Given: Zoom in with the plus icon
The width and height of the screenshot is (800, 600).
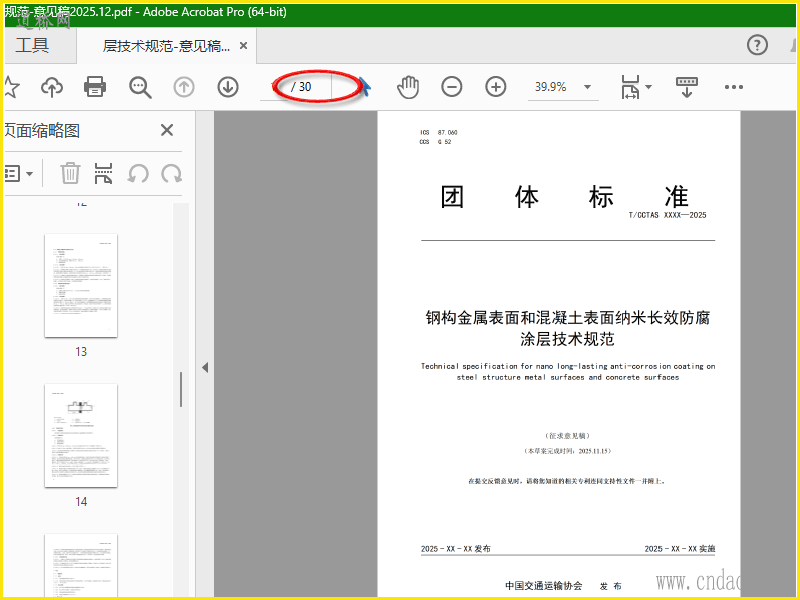Looking at the screenshot, I should 496,87.
